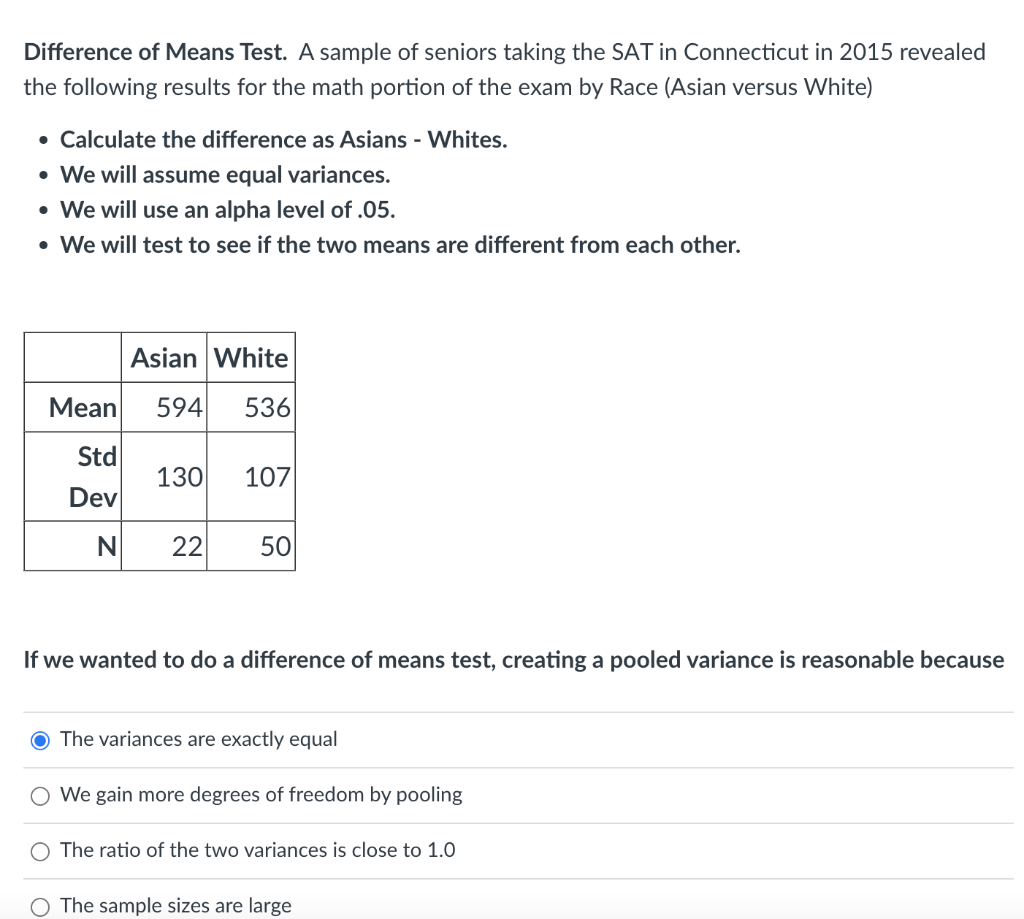Image resolution: width=1024 pixels, height=919 pixels.
Task: Select the N row label
Action: point(107,545)
